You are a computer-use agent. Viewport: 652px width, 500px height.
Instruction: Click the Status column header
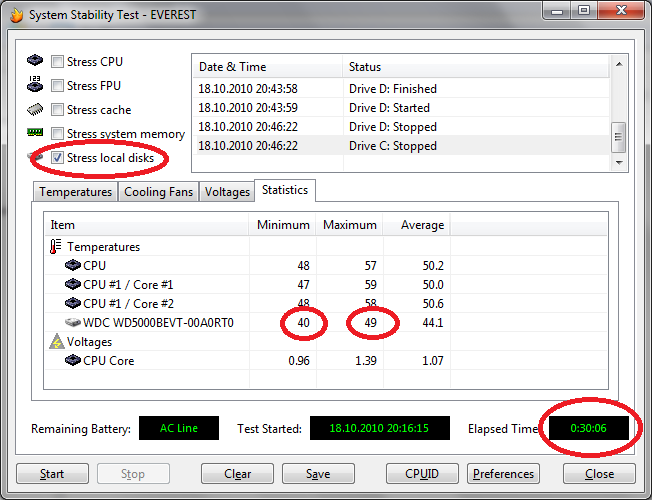click(x=477, y=67)
